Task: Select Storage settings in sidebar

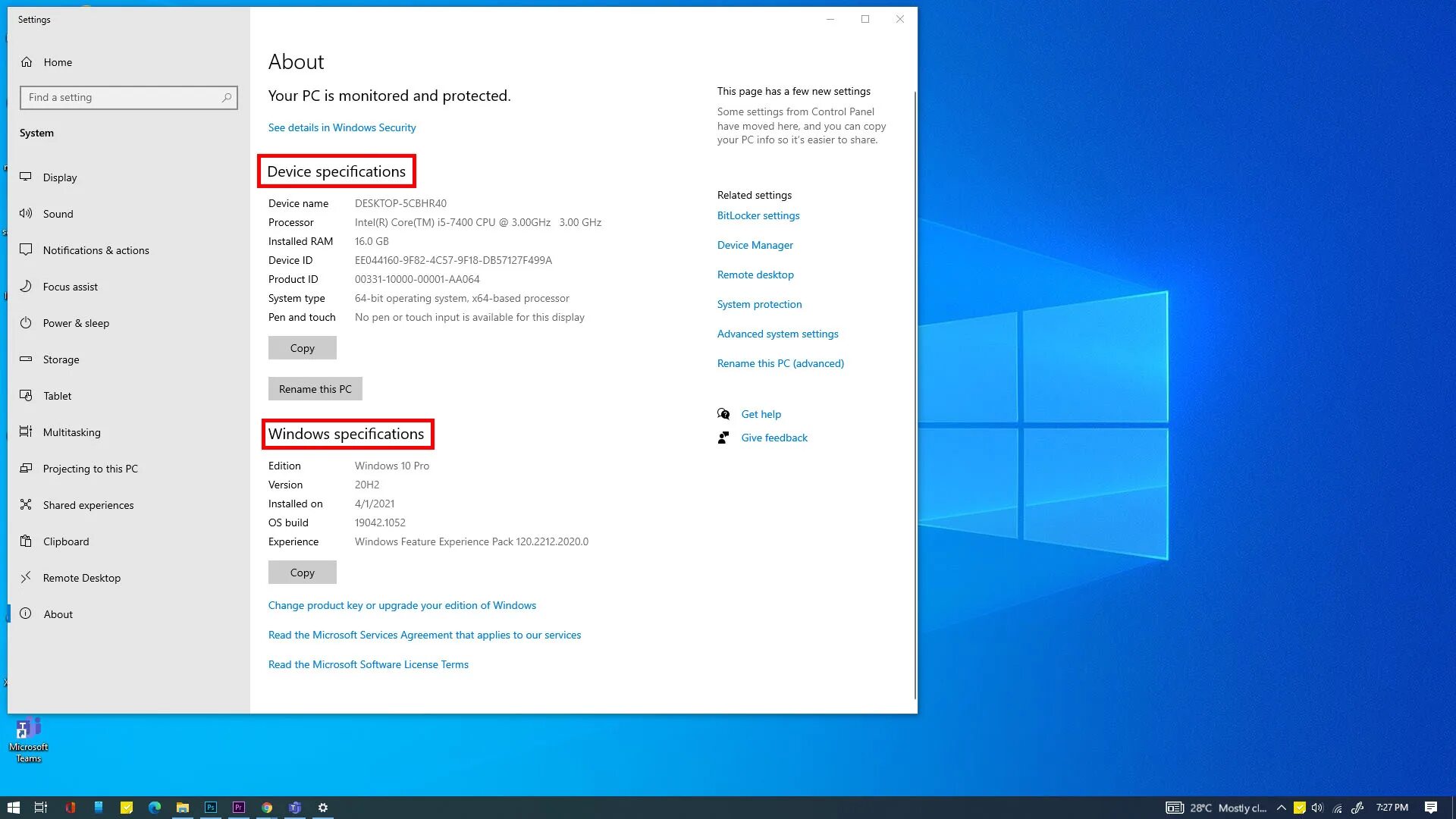Action: tap(61, 359)
